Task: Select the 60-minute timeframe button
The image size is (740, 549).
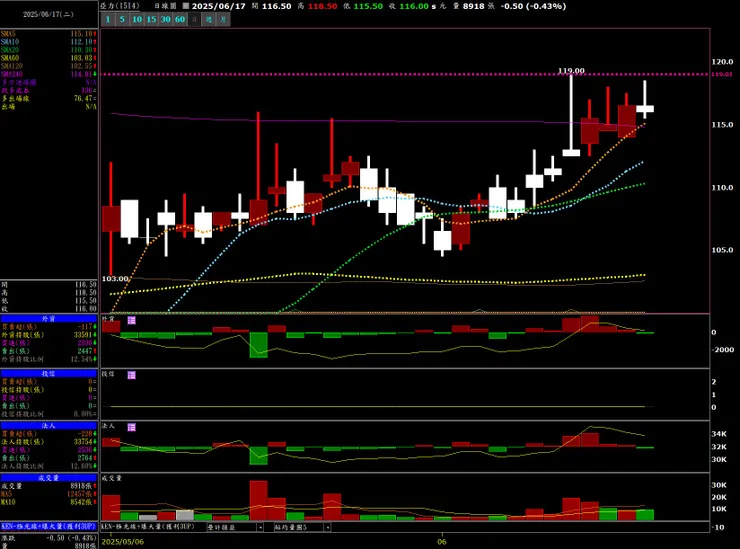Action: tap(180, 19)
